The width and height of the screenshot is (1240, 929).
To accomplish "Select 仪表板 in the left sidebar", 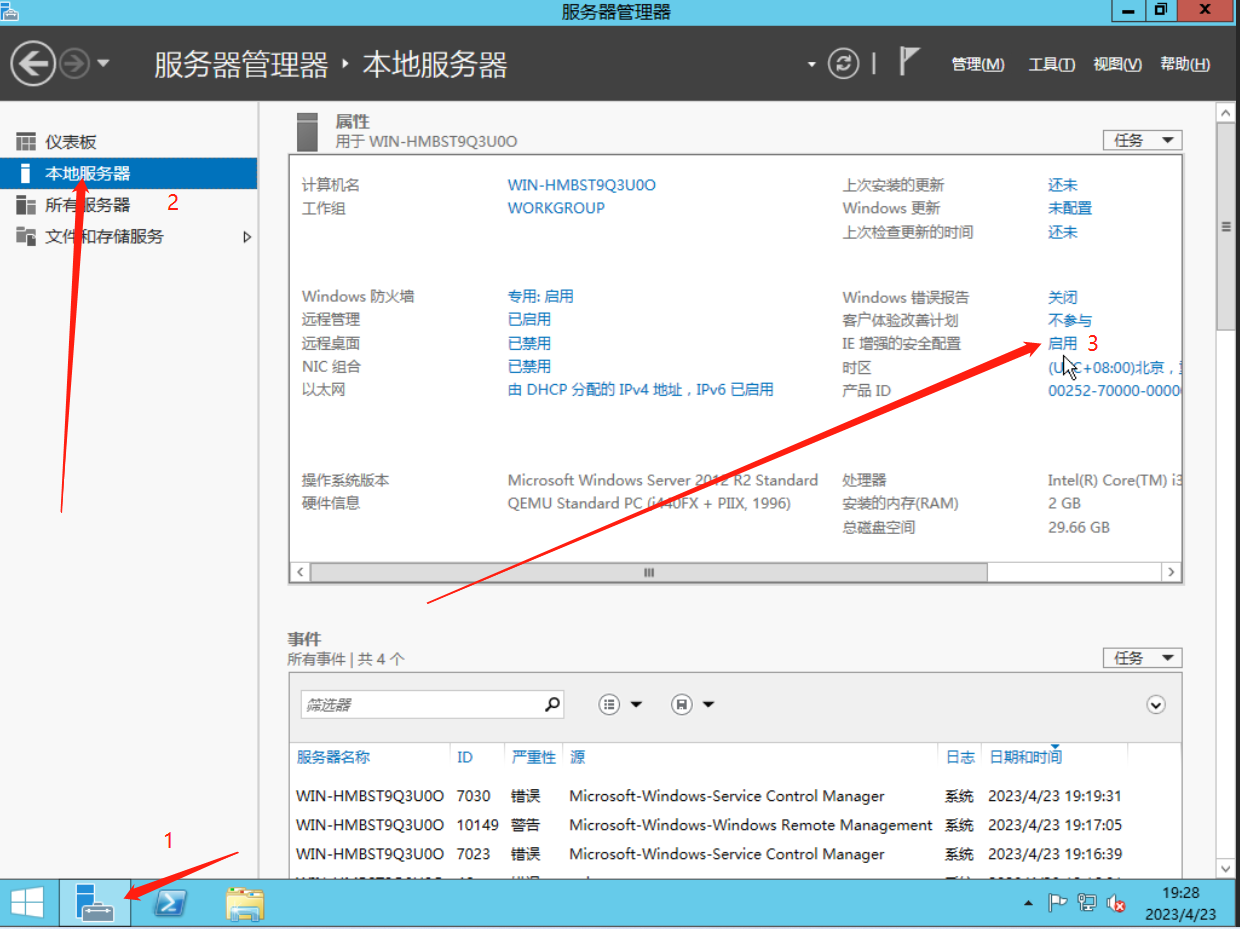I will [71, 142].
